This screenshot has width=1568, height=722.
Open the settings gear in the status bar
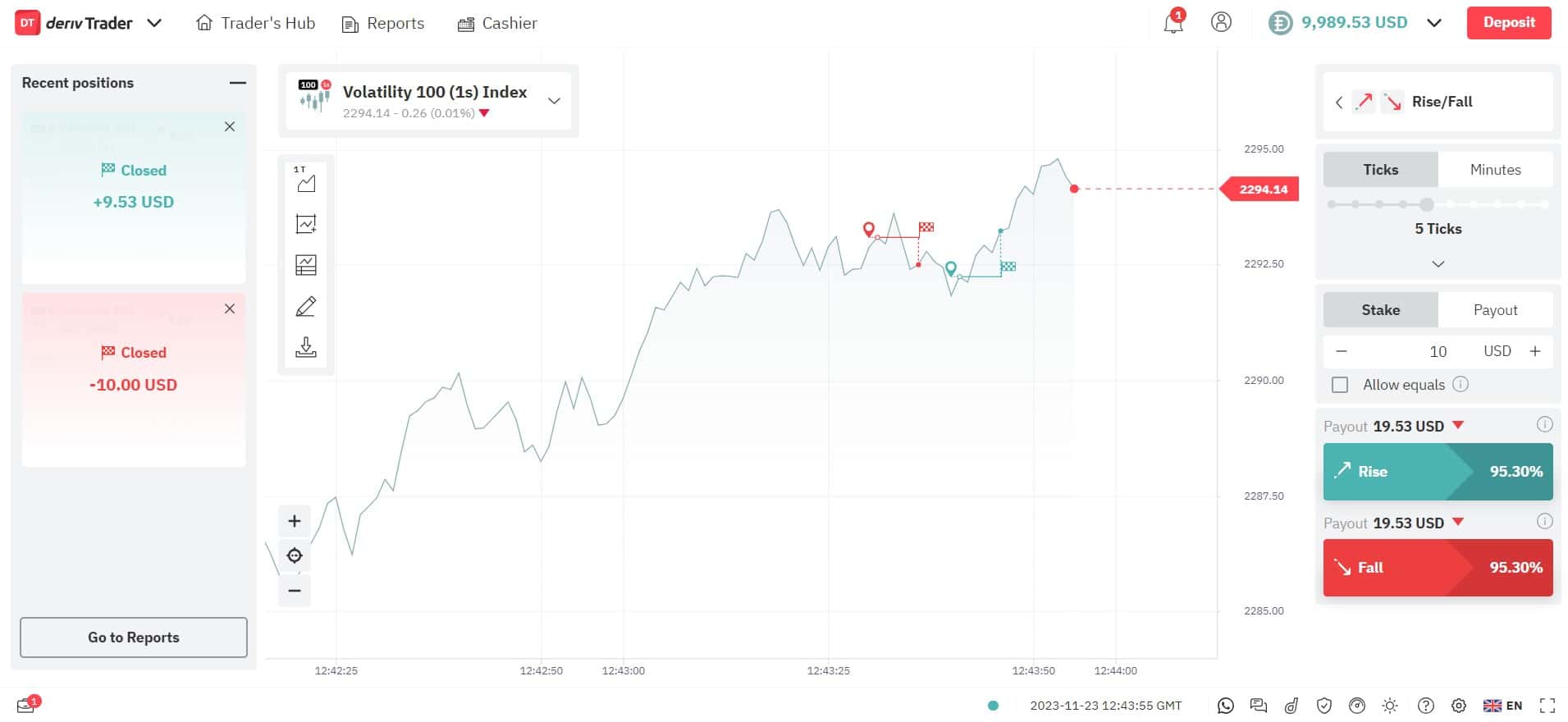[x=1459, y=705]
